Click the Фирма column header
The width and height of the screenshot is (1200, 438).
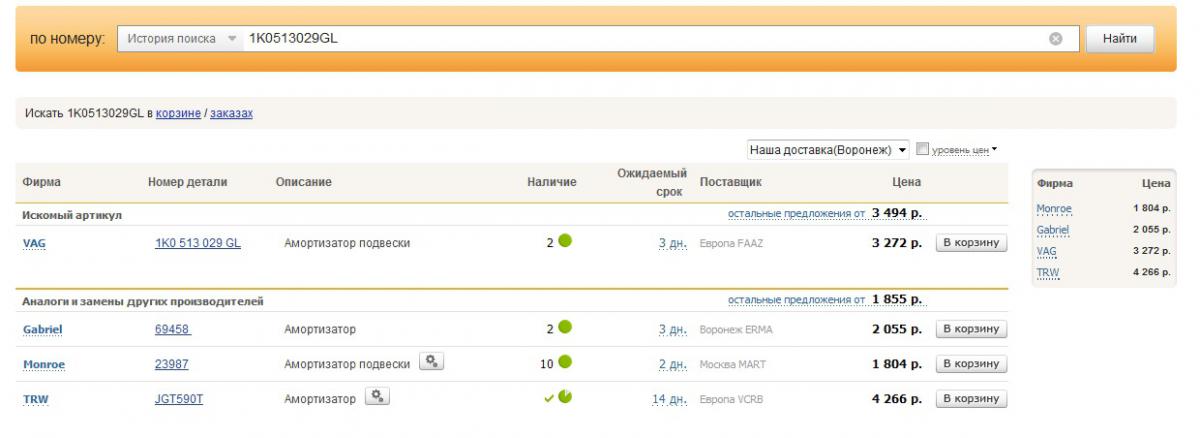point(42,182)
